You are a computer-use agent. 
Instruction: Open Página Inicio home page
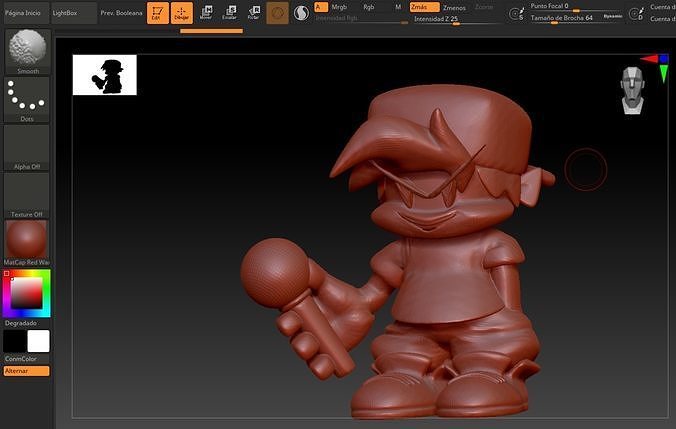(x=25, y=13)
